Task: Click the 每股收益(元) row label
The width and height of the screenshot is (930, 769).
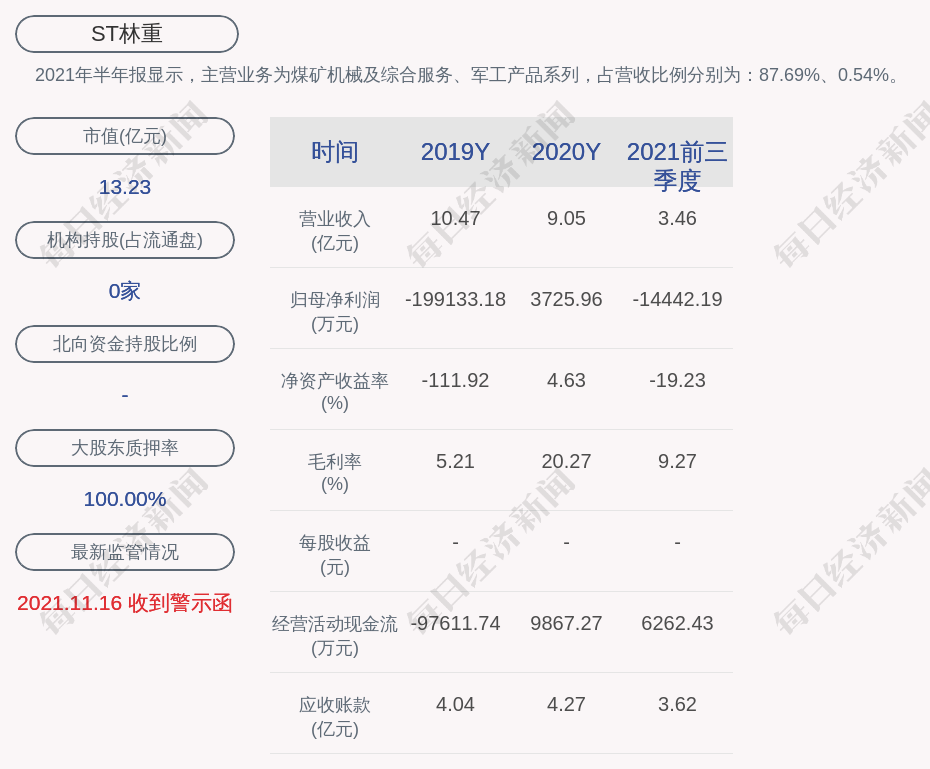Action: (335, 555)
